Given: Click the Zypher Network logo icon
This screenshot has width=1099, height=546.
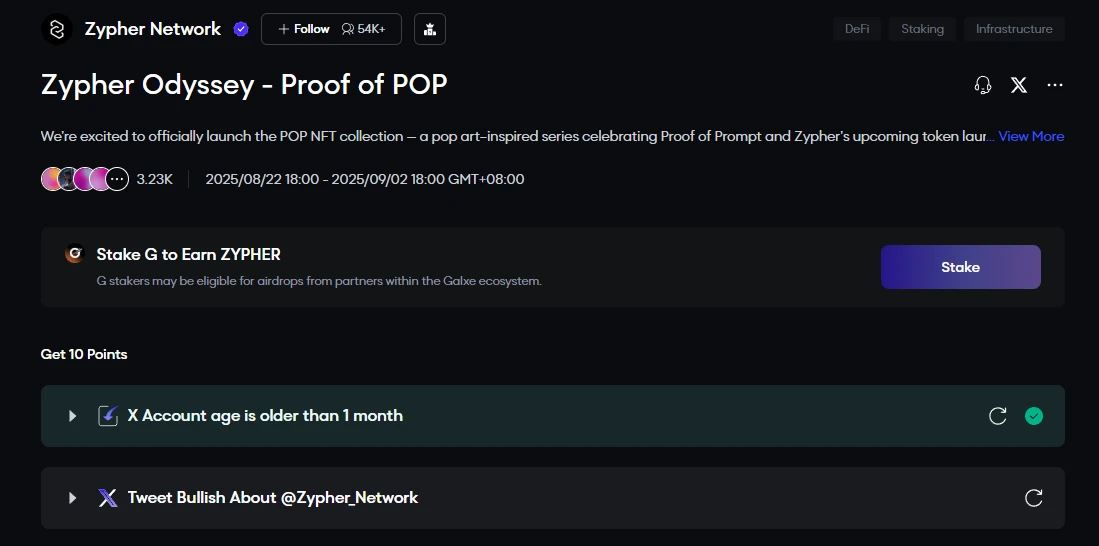Looking at the screenshot, I should (57, 29).
